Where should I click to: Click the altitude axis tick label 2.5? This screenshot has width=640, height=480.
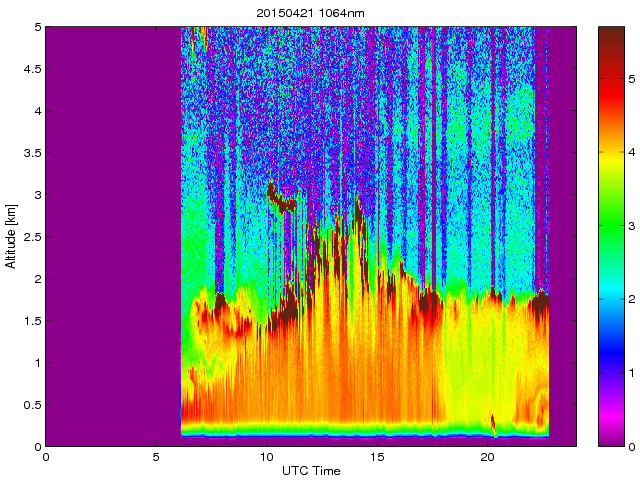(x=30, y=237)
